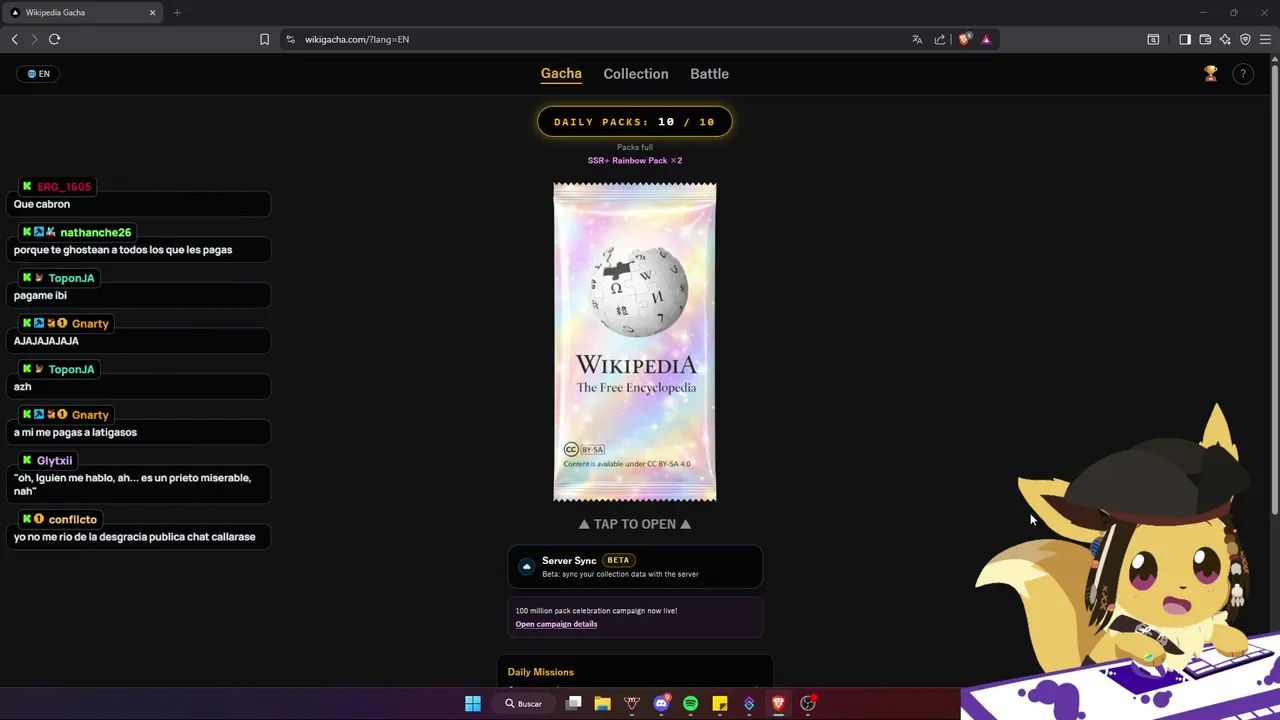This screenshot has height=720, width=1280.
Task: Click the Daily Packs 10 / 10 counter
Action: point(635,122)
